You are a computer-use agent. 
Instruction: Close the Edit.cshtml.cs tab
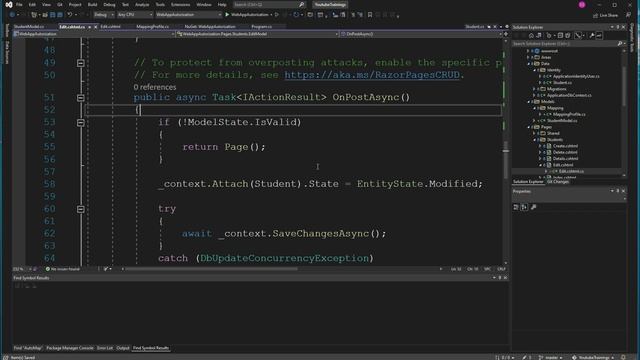pyautogui.click(x=96, y=27)
